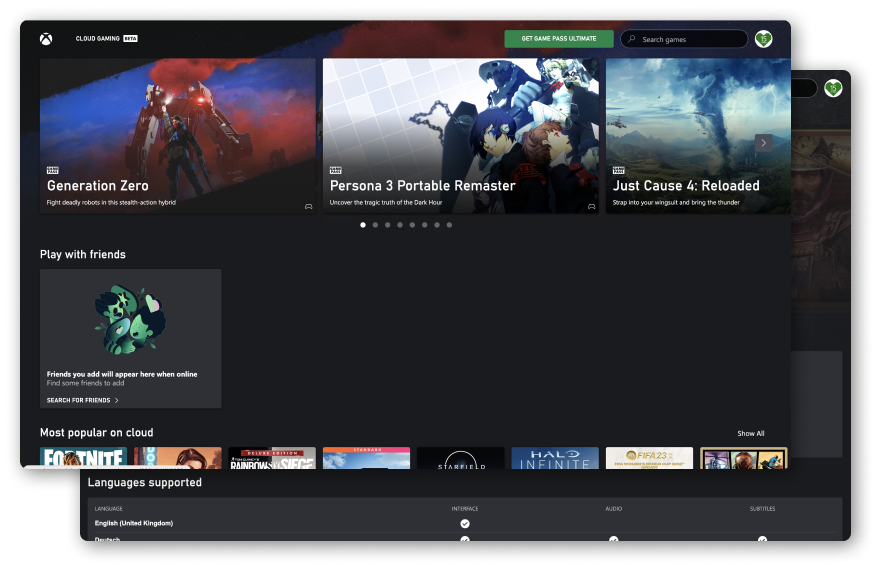
Task: Click Search for Friends link
Action: 79,400
